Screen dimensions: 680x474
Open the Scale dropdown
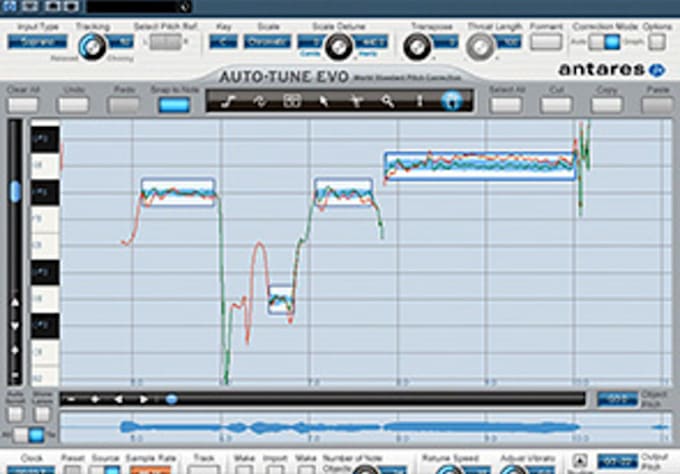click(x=267, y=42)
